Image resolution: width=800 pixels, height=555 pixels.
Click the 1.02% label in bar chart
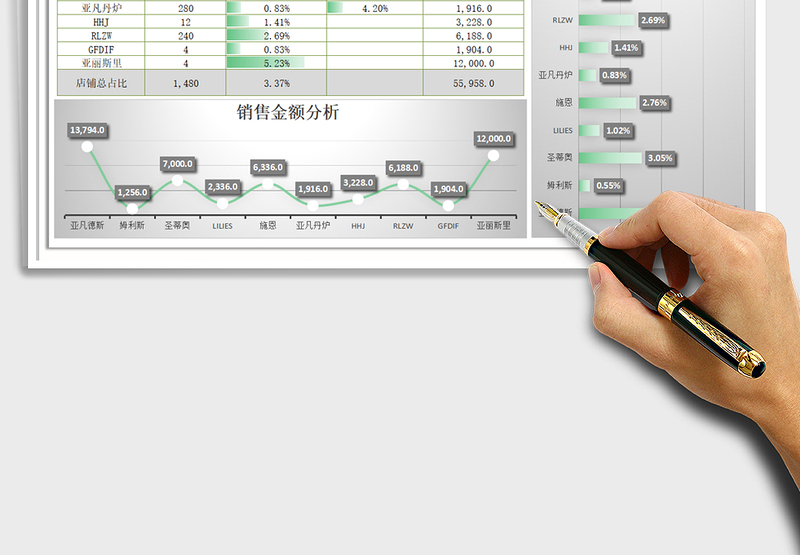[618, 131]
